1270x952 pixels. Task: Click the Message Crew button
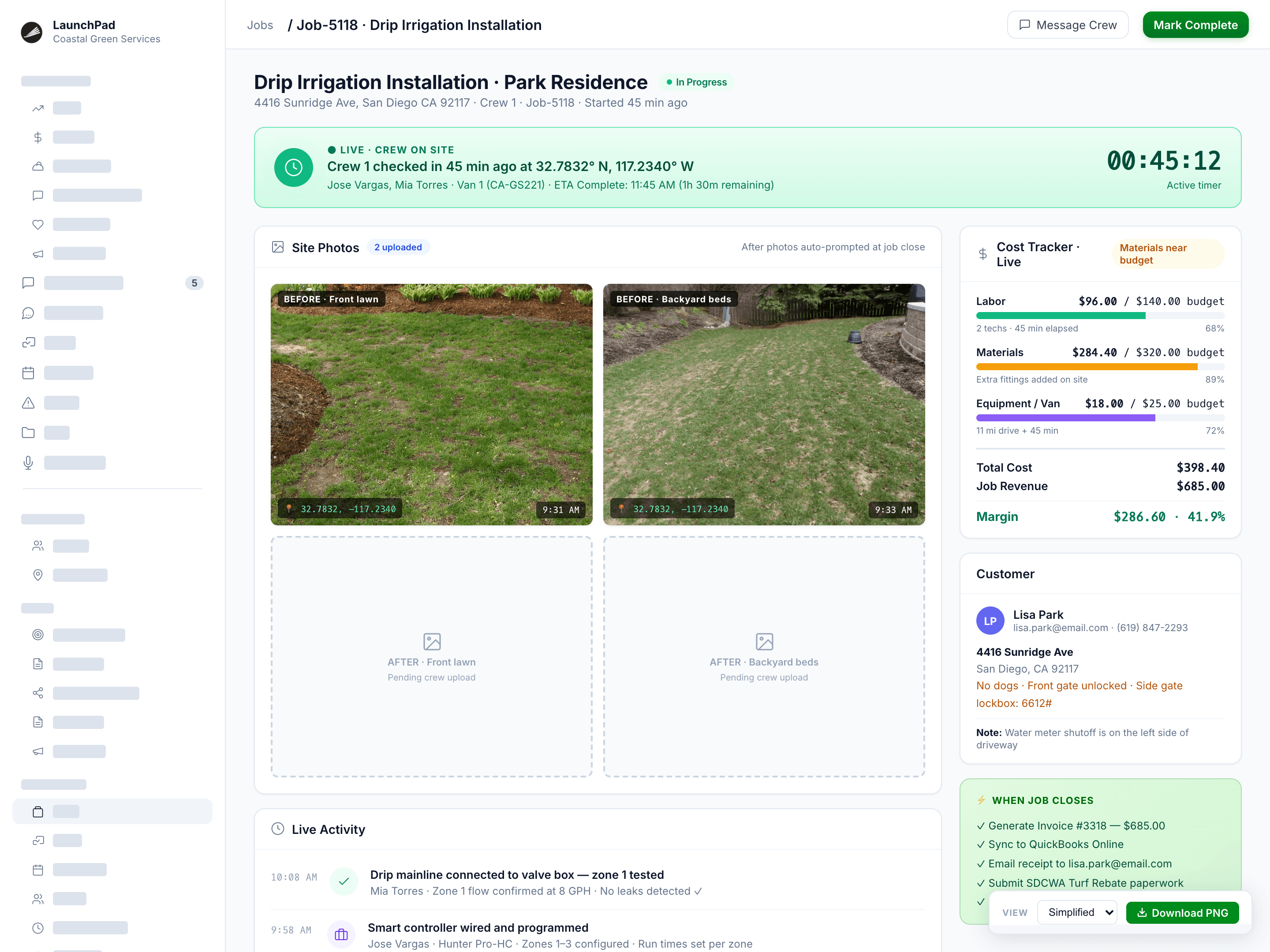click(1068, 25)
